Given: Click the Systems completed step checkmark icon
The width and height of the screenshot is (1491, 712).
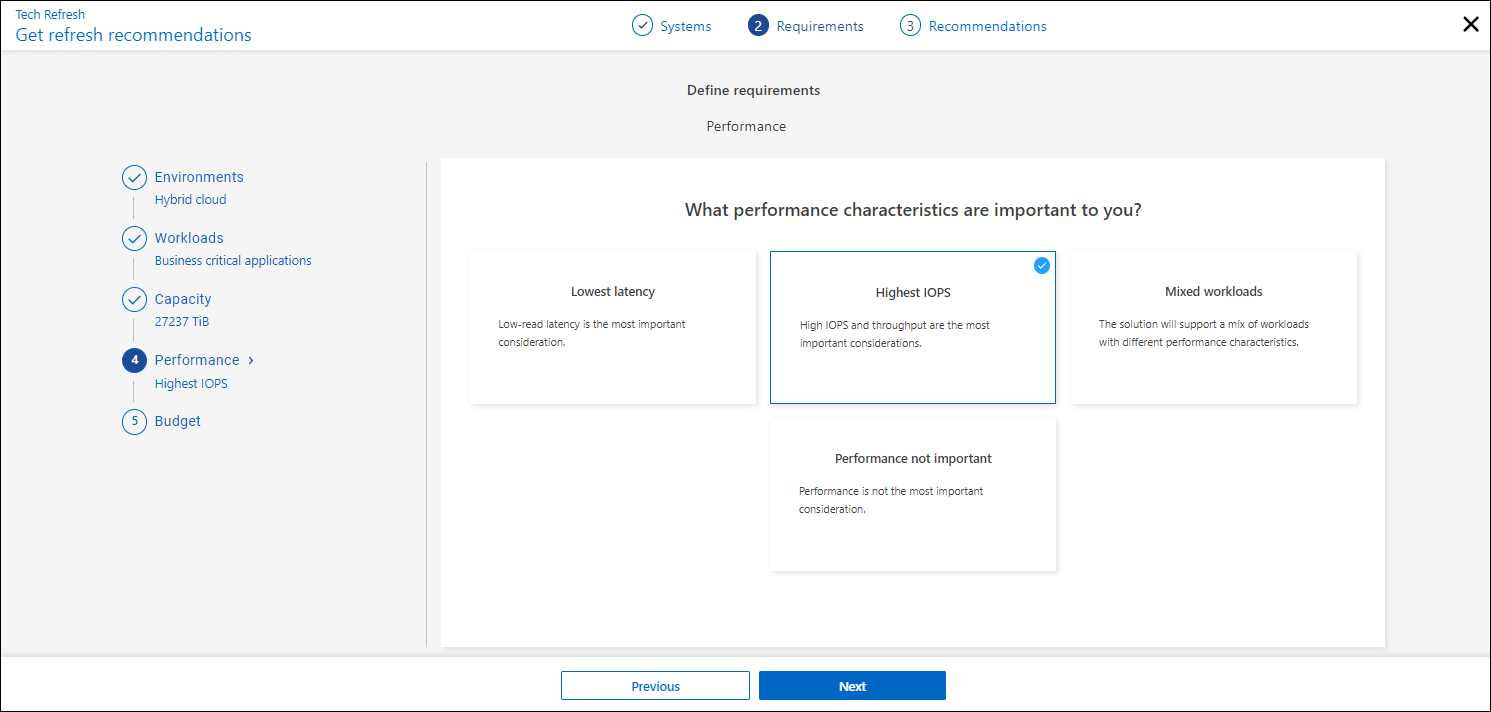Looking at the screenshot, I should 641,25.
